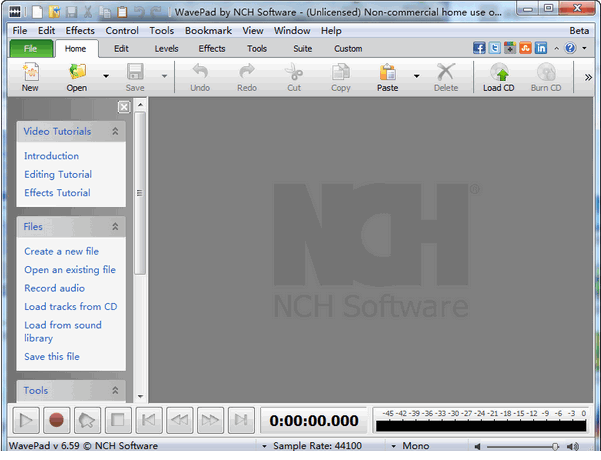The image size is (601, 460).
Task: Share on Facebook icon
Action: point(479,48)
